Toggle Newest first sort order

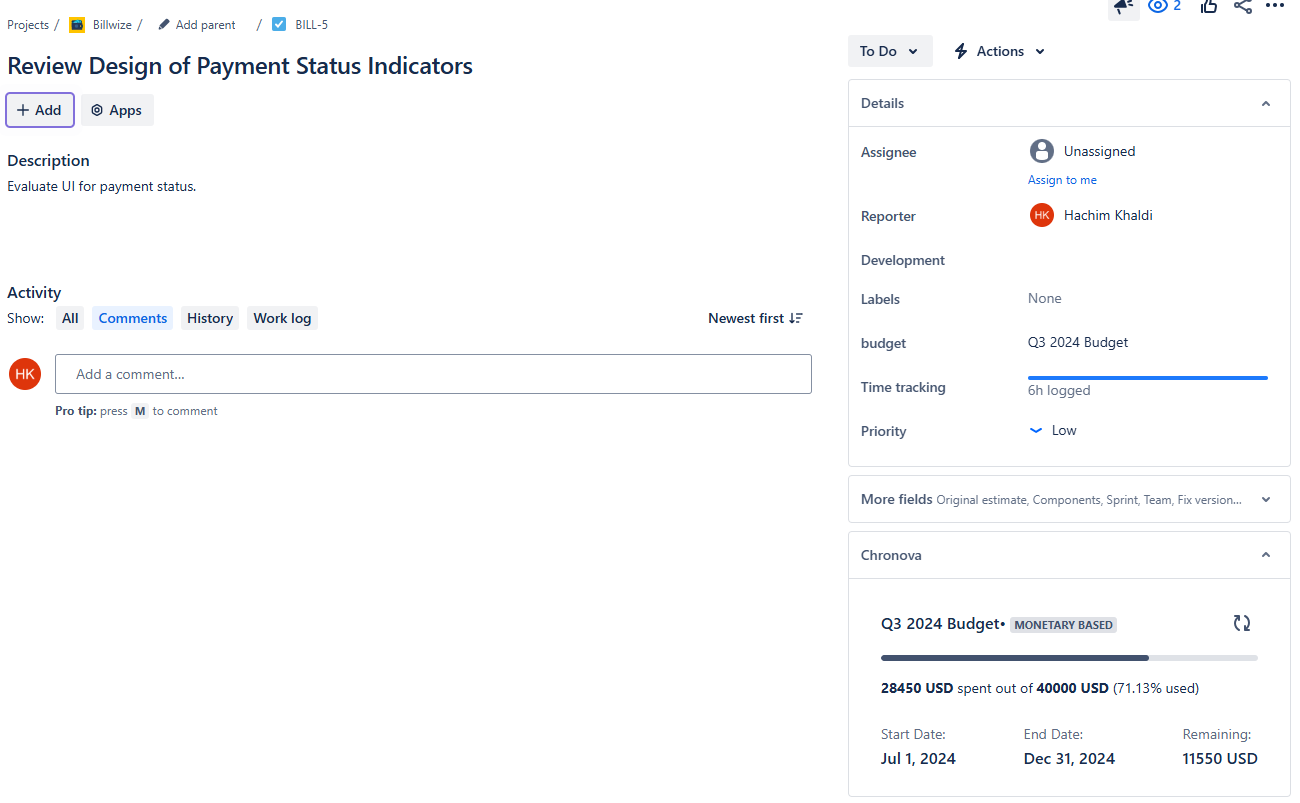pyautogui.click(x=755, y=318)
